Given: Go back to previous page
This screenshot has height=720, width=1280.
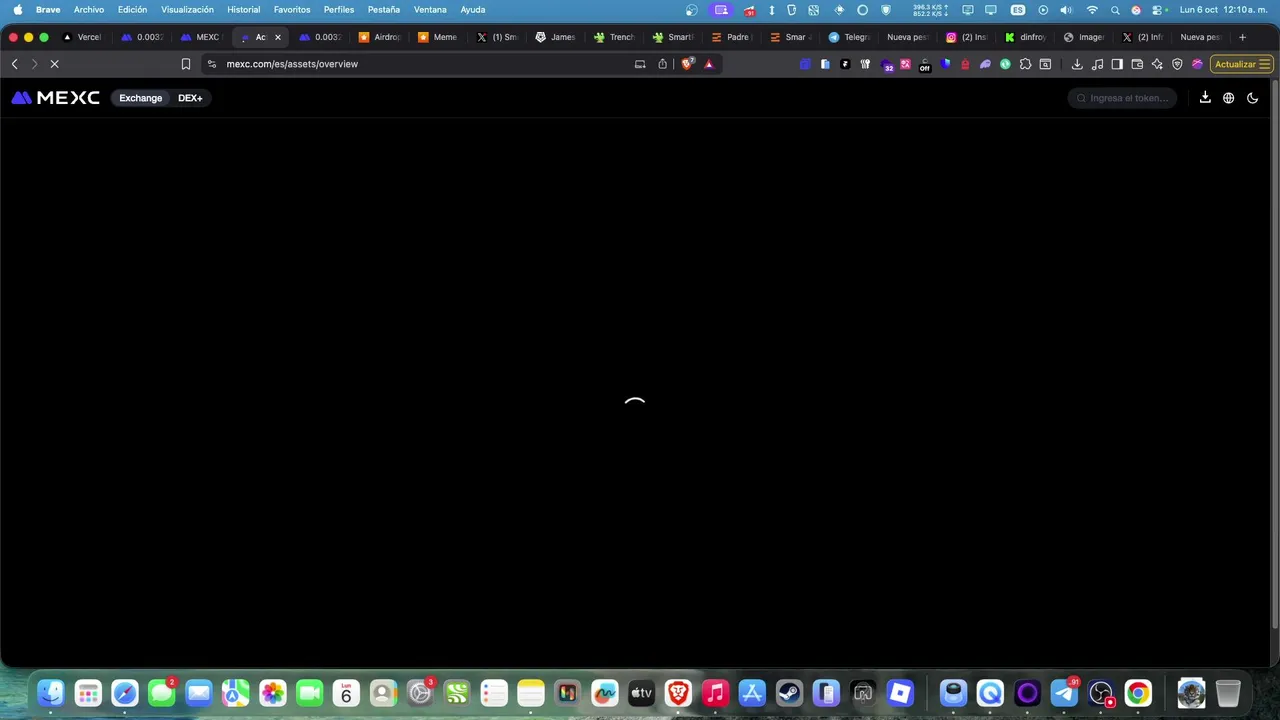Looking at the screenshot, I should click(x=14, y=64).
